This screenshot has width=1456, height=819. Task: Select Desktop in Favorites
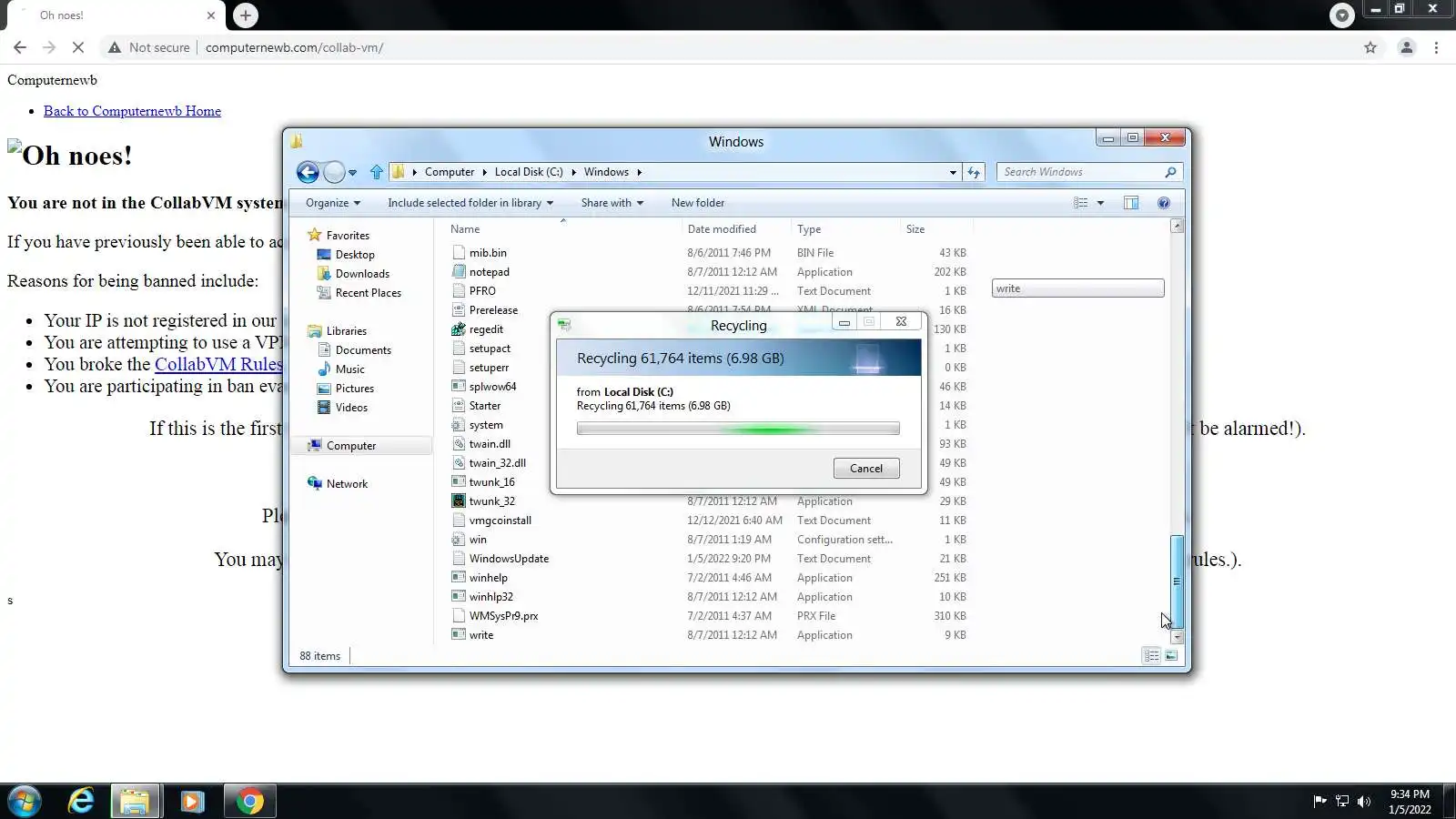(x=355, y=255)
